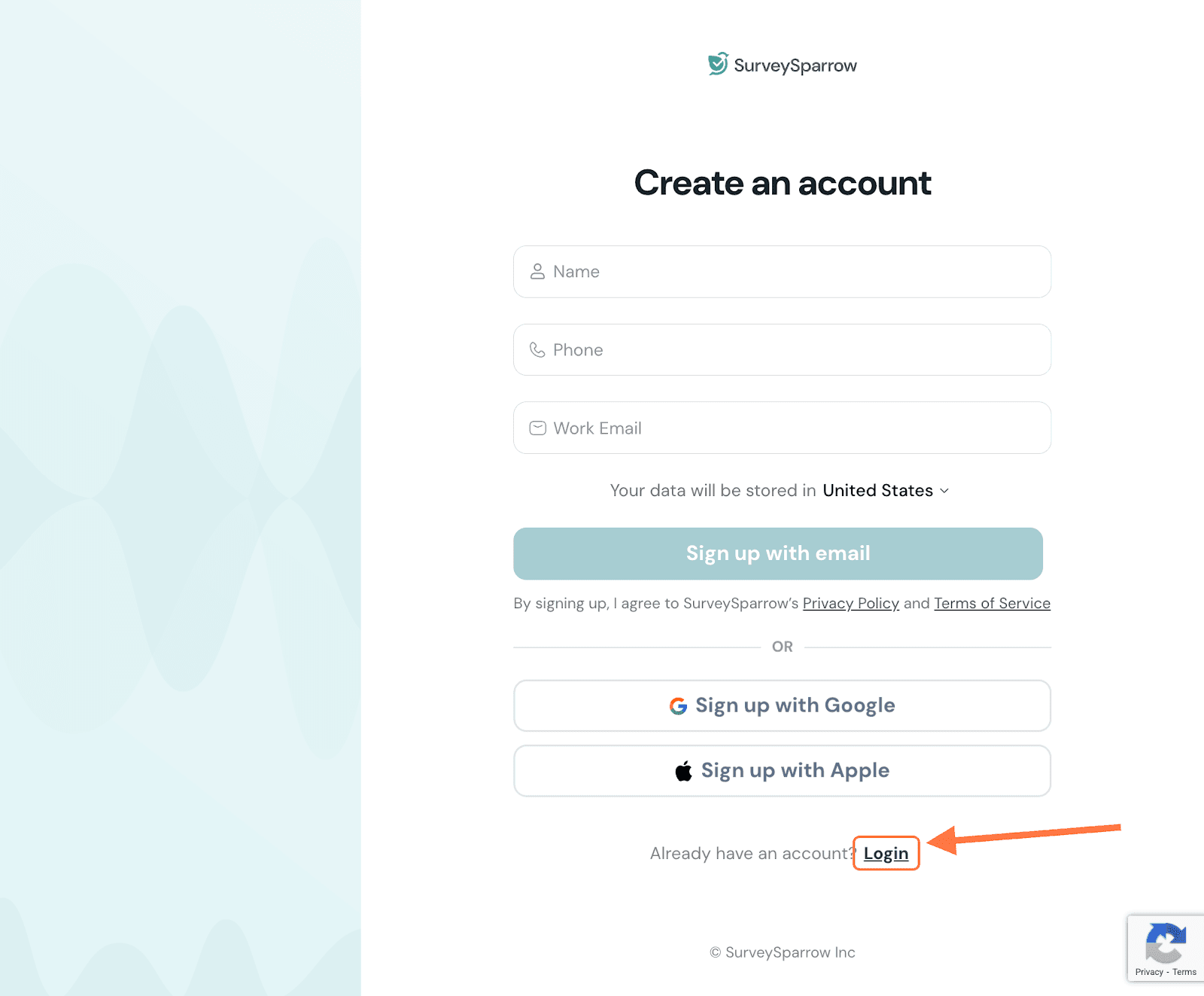Image resolution: width=1204 pixels, height=996 pixels.
Task: Click the person icon in Name field
Action: pyautogui.click(x=537, y=272)
